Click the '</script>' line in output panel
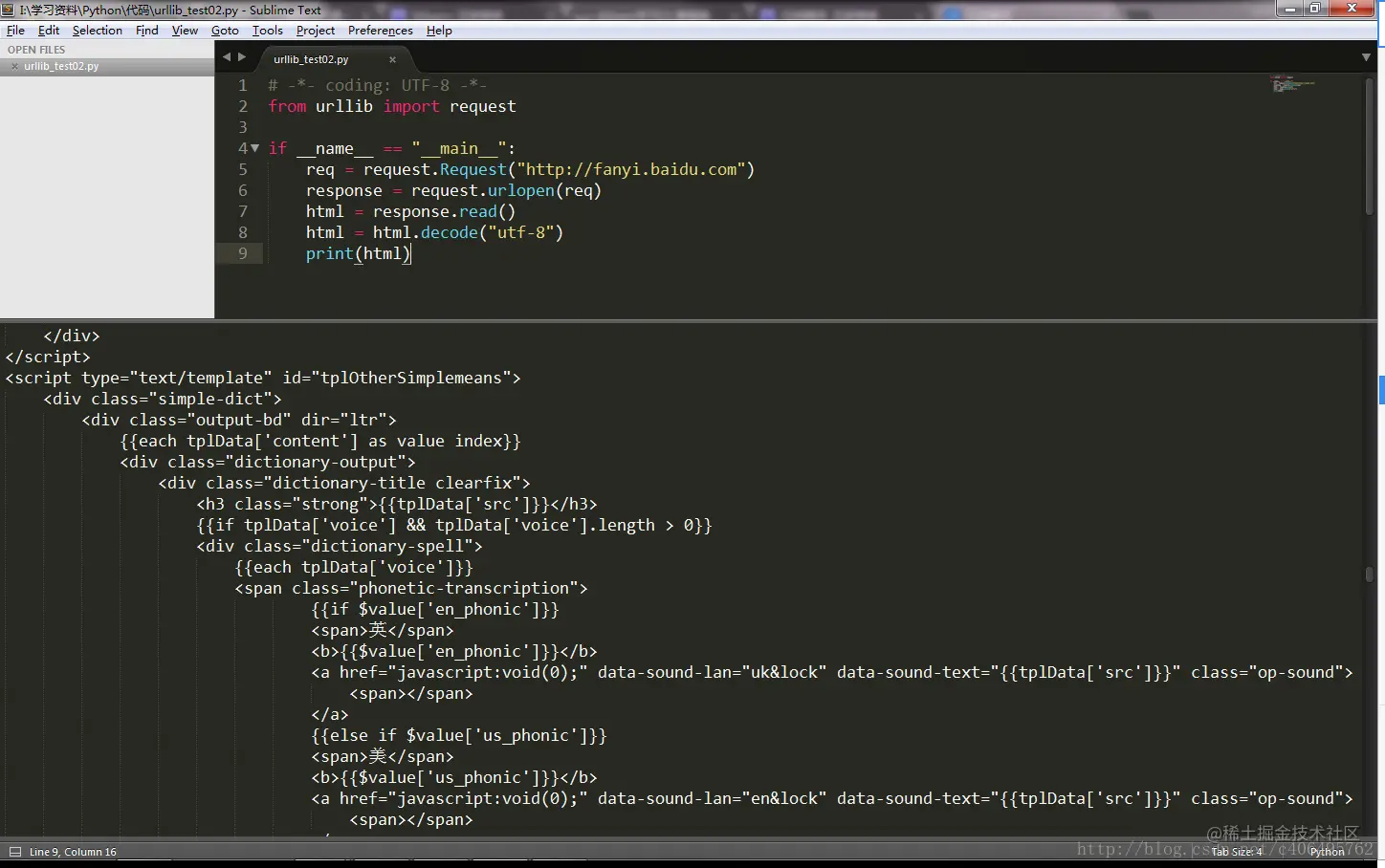Screen dimensions: 1385x868 coord(48,357)
